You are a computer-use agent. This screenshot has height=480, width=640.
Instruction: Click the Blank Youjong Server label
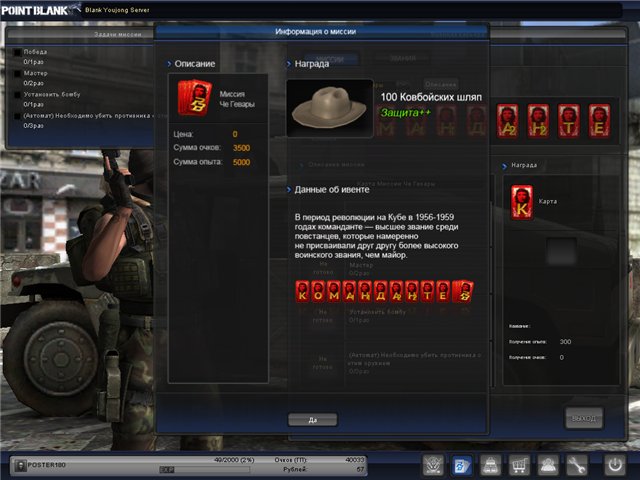pos(117,10)
